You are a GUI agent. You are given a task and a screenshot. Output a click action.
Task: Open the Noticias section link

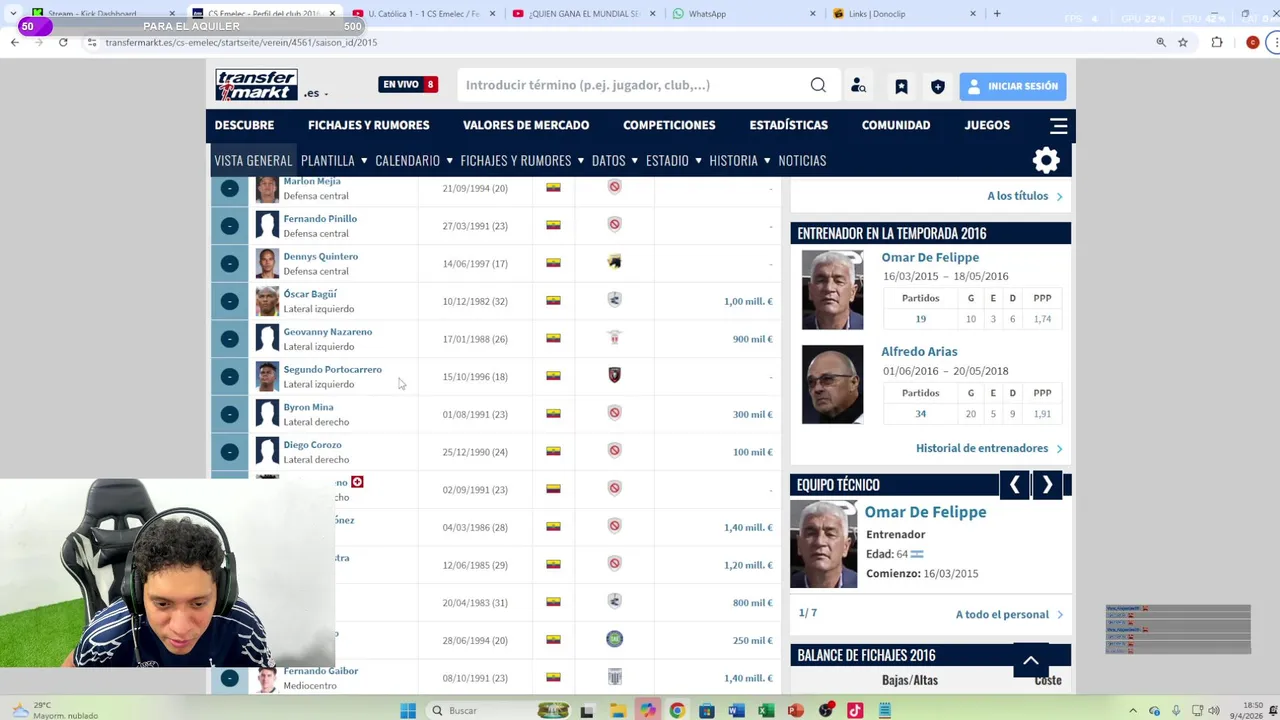(802, 160)
